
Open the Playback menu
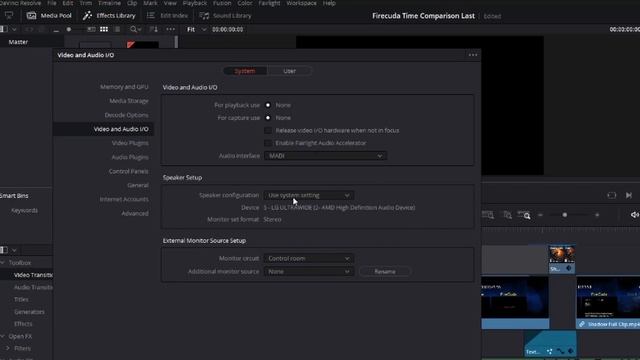tap(195, 3)
